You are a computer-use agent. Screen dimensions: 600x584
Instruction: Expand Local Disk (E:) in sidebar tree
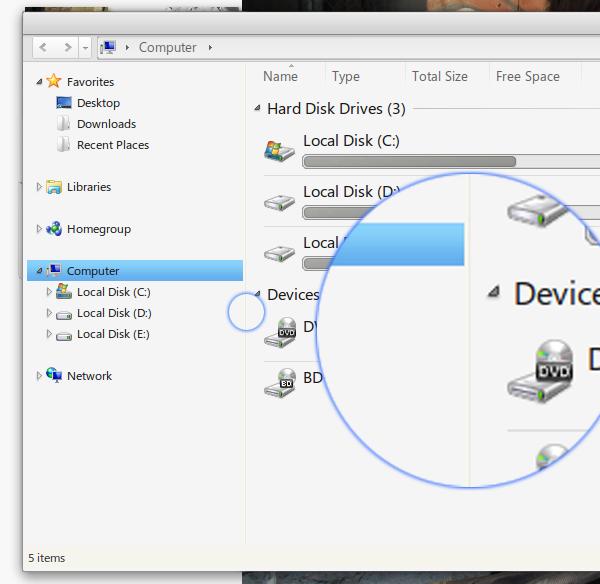click(49, 334)
